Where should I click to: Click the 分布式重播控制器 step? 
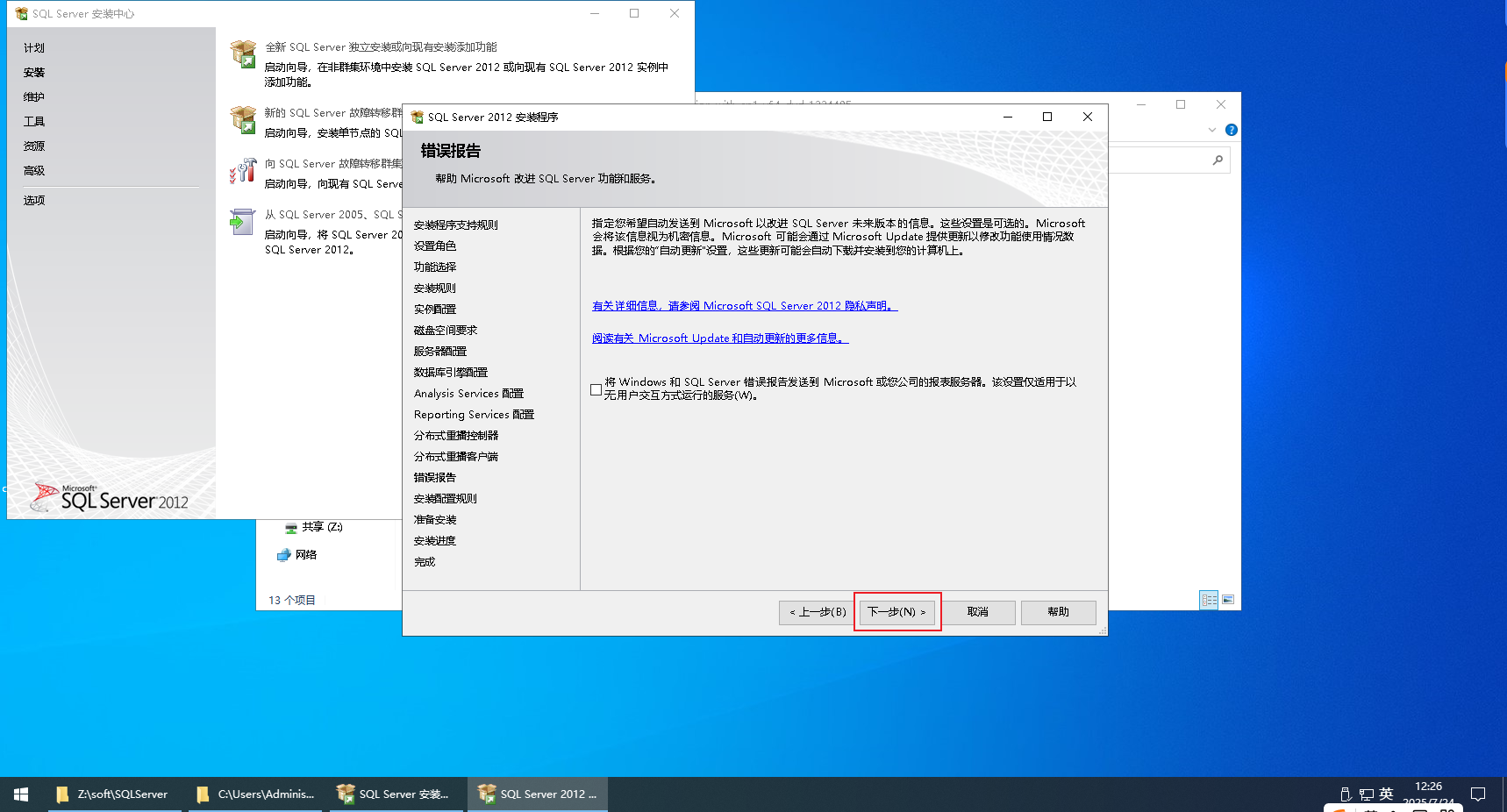tap(456, 436)
